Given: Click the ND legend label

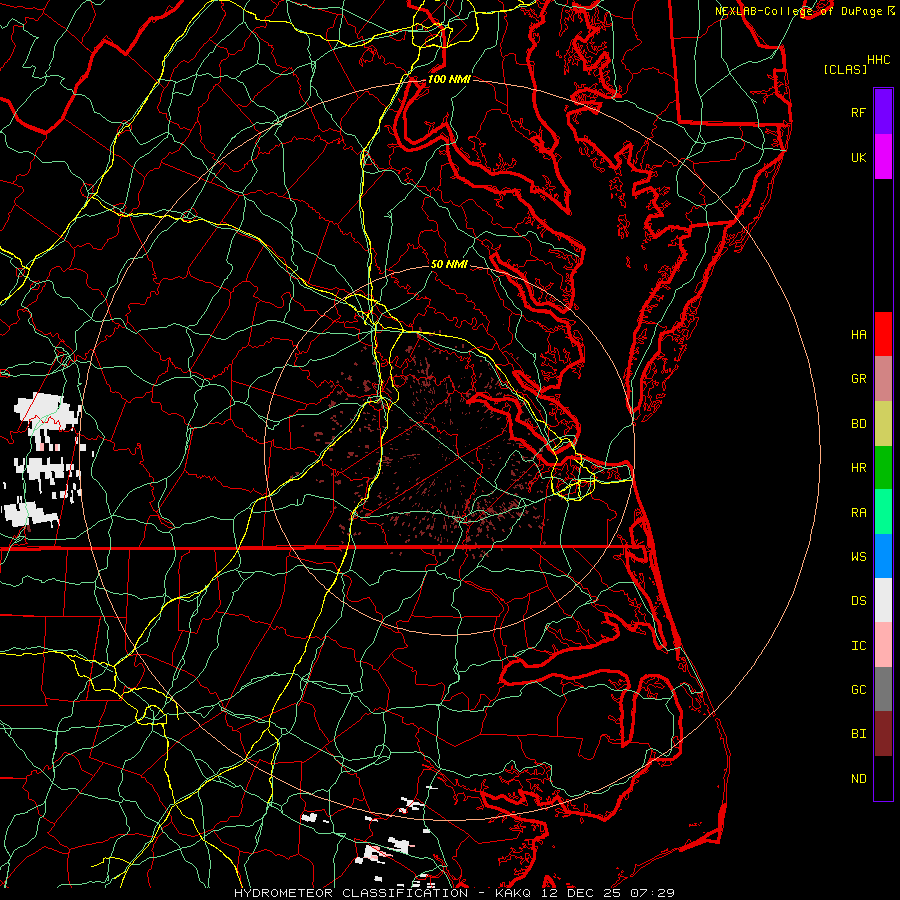Looking at the screenshot, I should (x=858, y=779).
